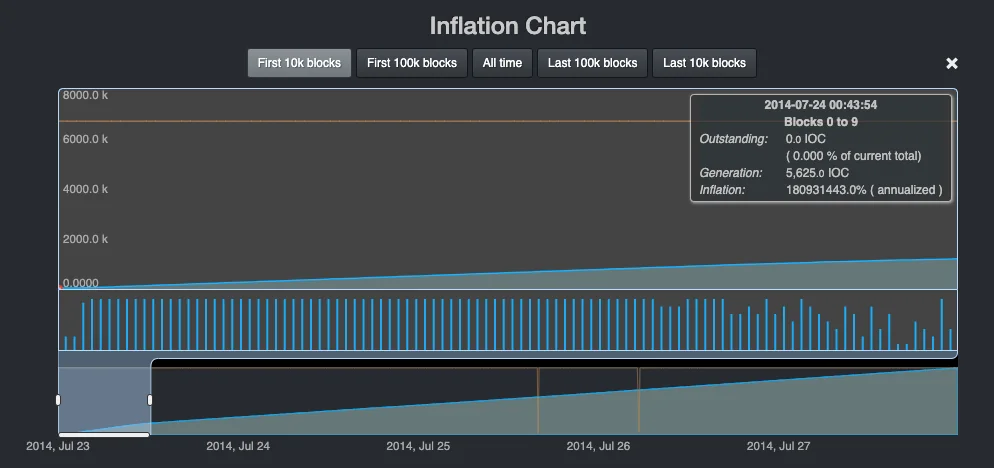Screen dimensions: 994x468
Task: Click the Inflation Chart title
Action: tap(508, 26)
